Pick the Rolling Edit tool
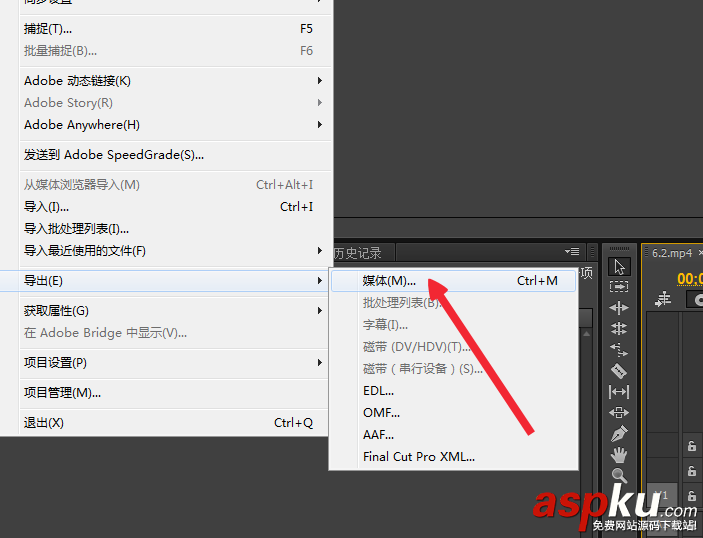Viewport: 703px width, 538px height. pos(619,329)
